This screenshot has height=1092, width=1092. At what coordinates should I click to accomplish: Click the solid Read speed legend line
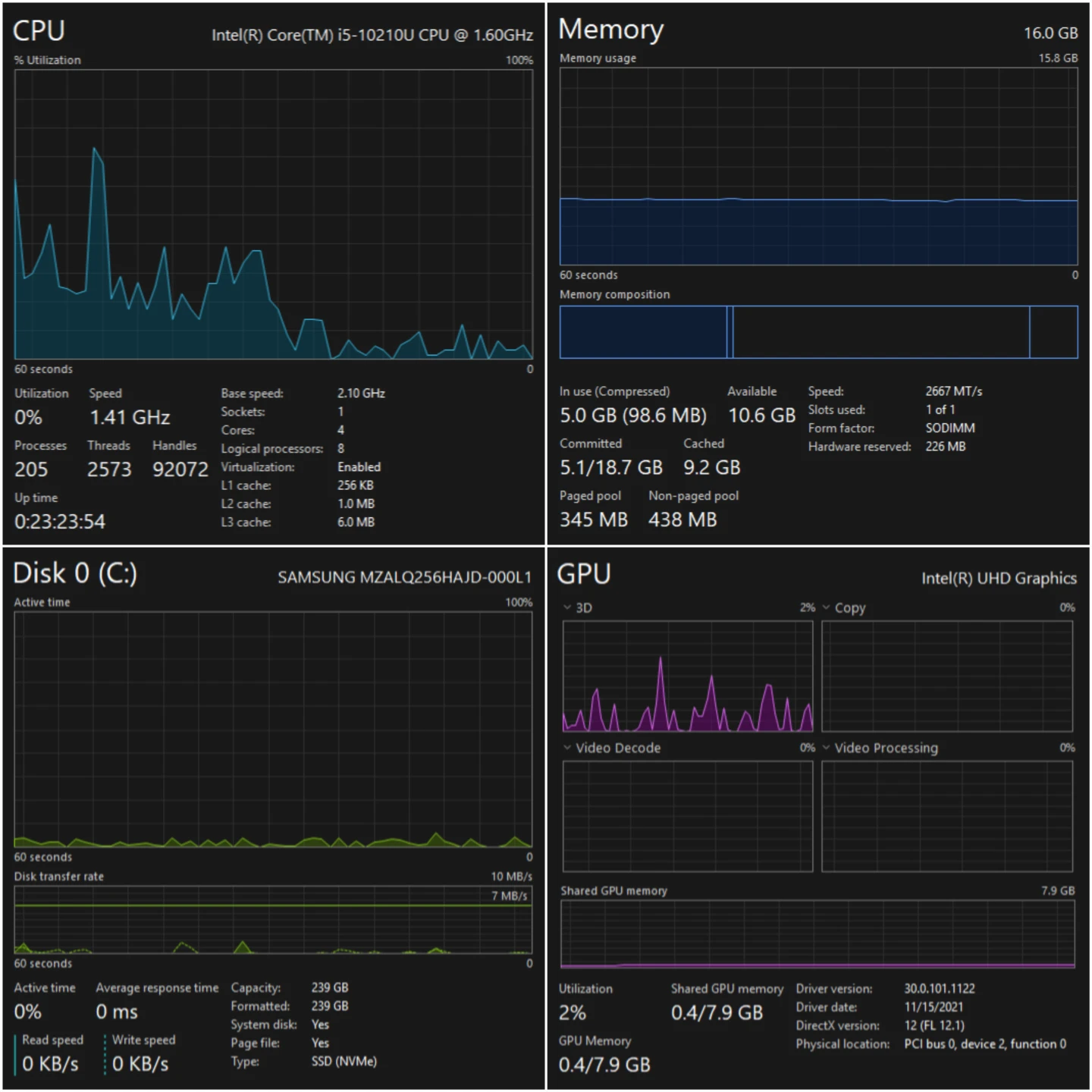pyautogui.click(x=15, y=1054)
